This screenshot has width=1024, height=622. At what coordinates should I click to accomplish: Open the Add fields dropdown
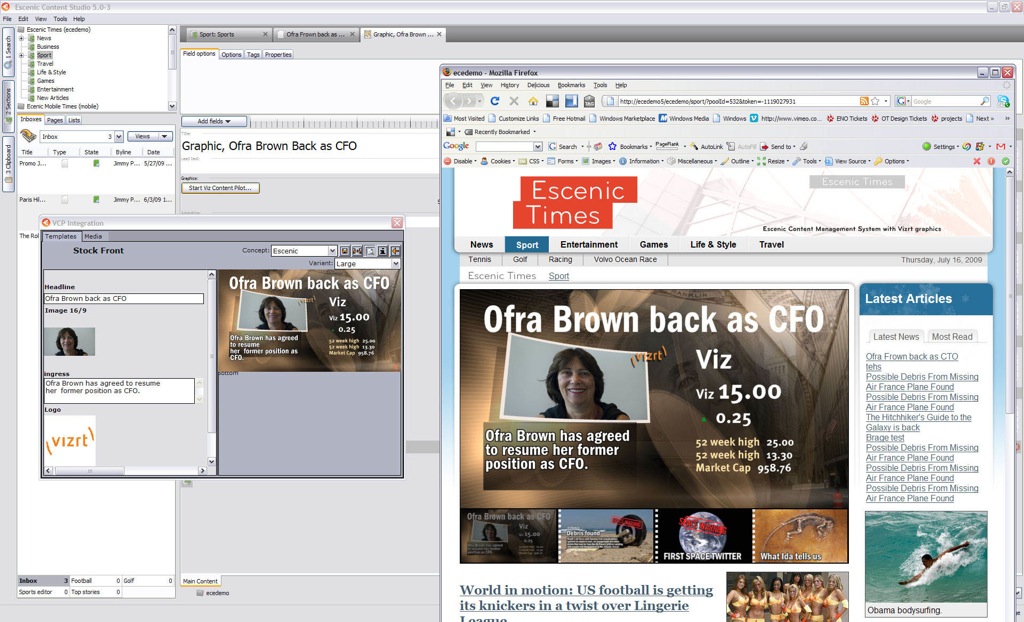[x=214, y=121]
